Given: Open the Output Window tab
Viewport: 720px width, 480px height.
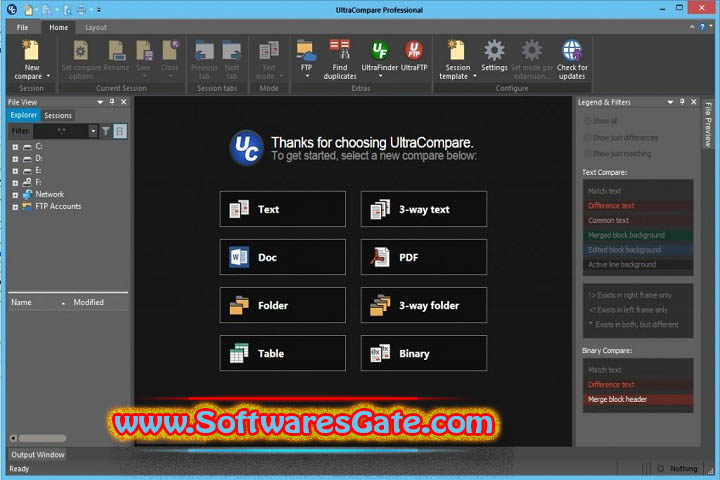Looking at the screenshot, I should (x=38, y=455).
